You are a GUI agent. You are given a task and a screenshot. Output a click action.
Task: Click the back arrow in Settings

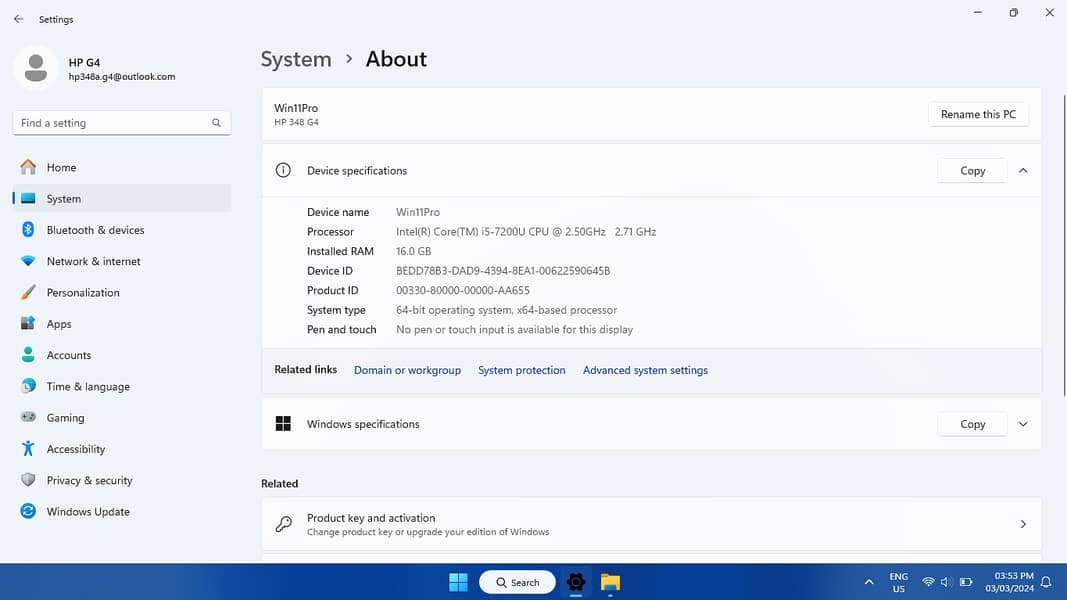click(x=18, y=19)
